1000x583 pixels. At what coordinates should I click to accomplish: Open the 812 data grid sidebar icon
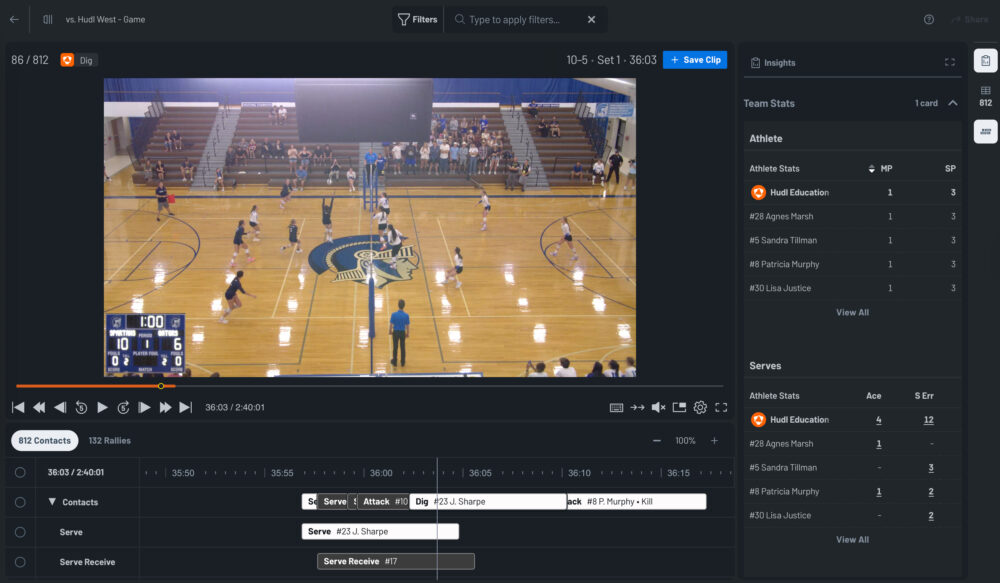click(x=985, y=96)
